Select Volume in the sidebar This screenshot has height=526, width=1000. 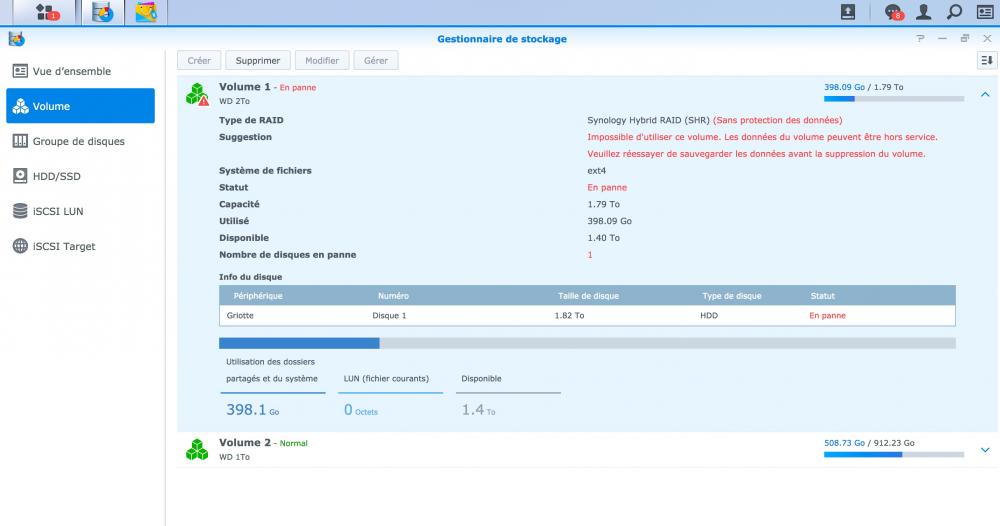[80, 106]
